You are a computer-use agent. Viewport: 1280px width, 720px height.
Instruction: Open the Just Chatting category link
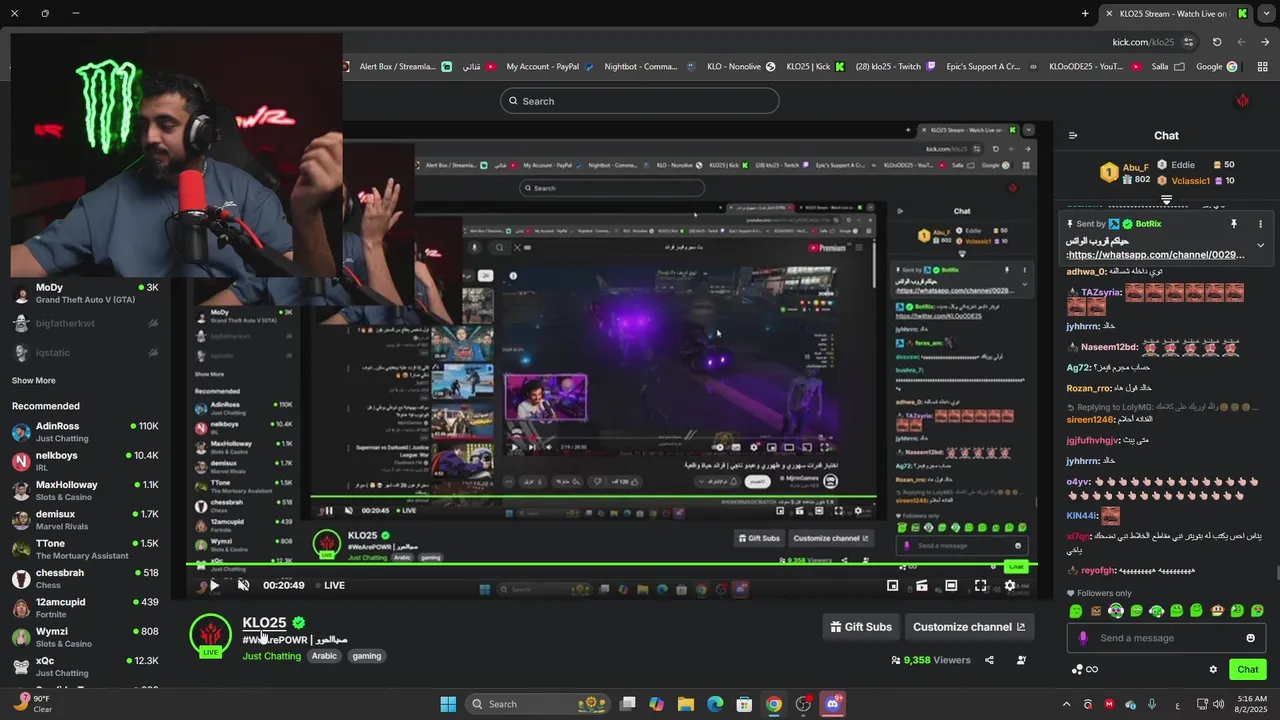click(x=271, y=656)
